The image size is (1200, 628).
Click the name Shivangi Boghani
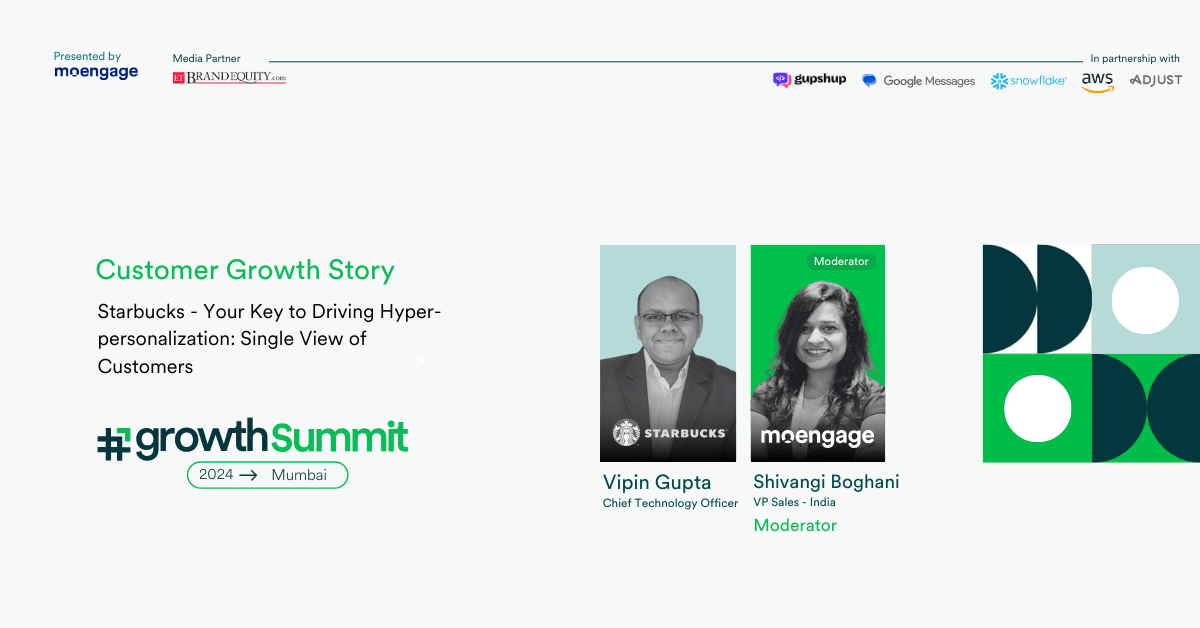coord(826,482)
